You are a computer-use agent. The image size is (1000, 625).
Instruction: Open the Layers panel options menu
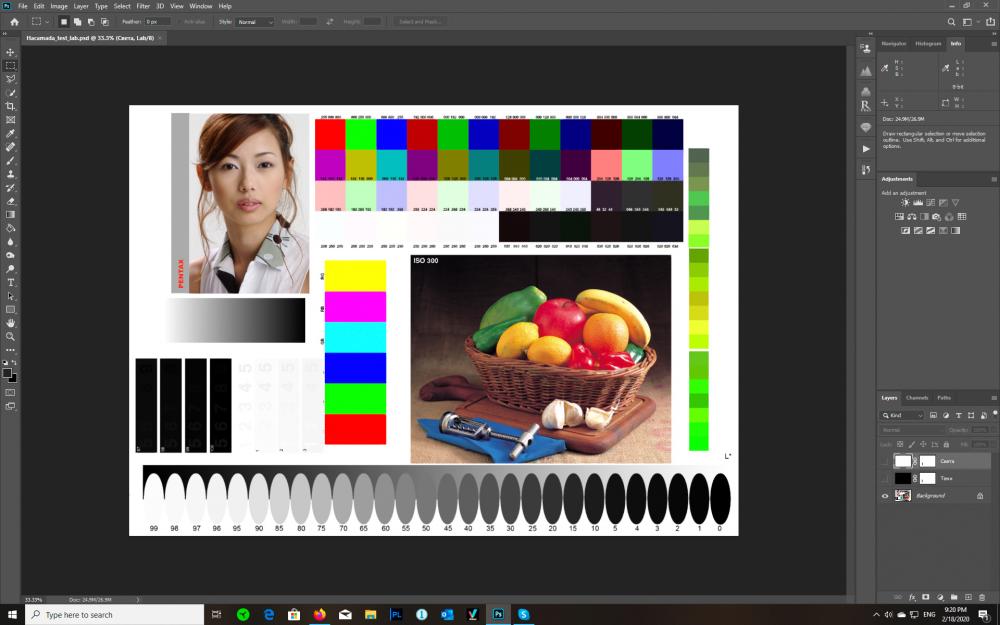[994, 398]
